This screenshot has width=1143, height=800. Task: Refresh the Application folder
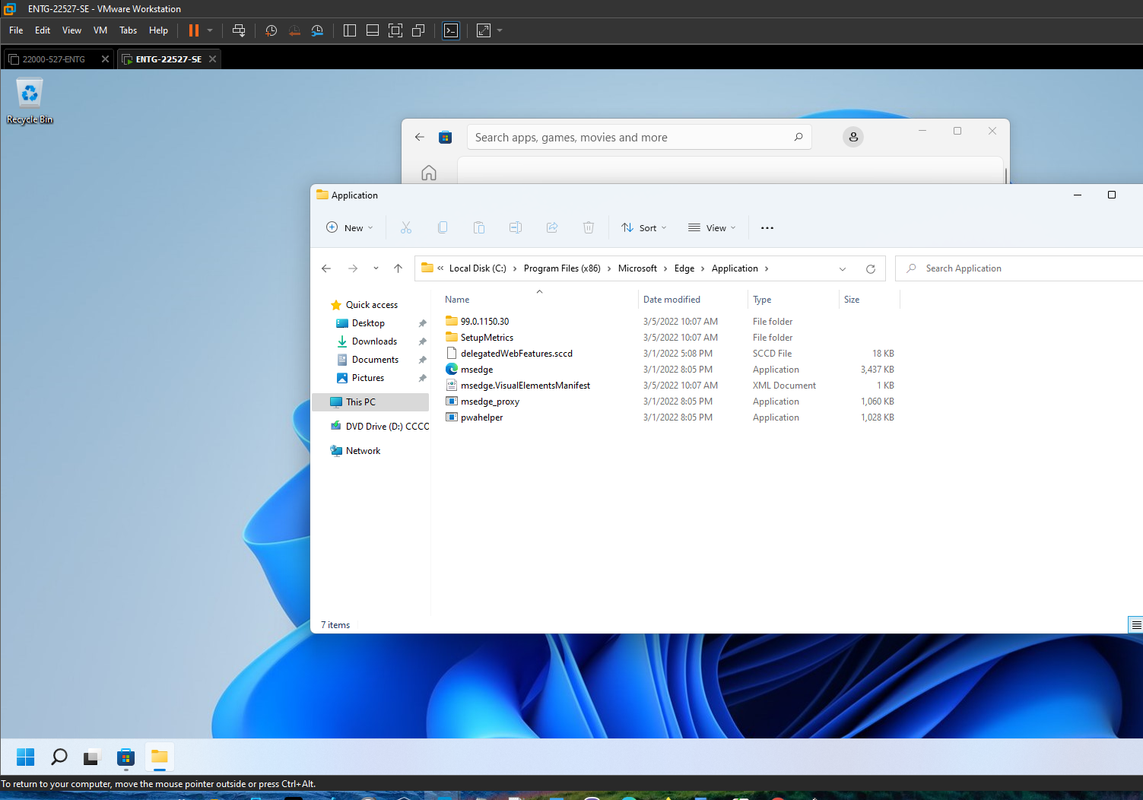point(870,269)
